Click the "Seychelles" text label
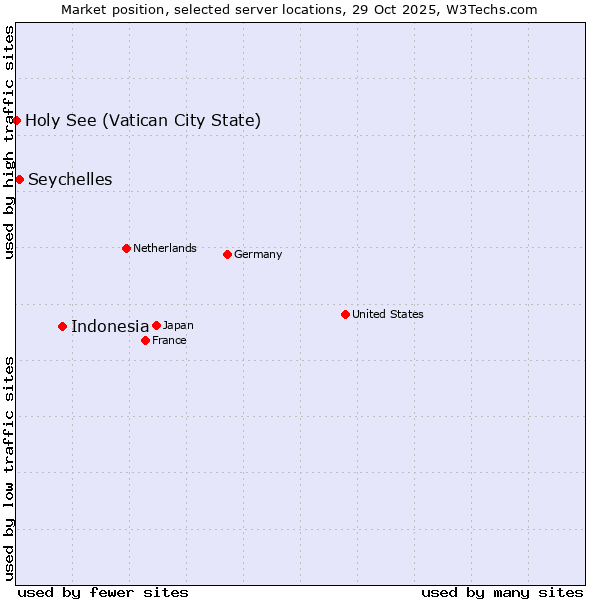This screenshot has width=600, height=600. click(70, 180)
